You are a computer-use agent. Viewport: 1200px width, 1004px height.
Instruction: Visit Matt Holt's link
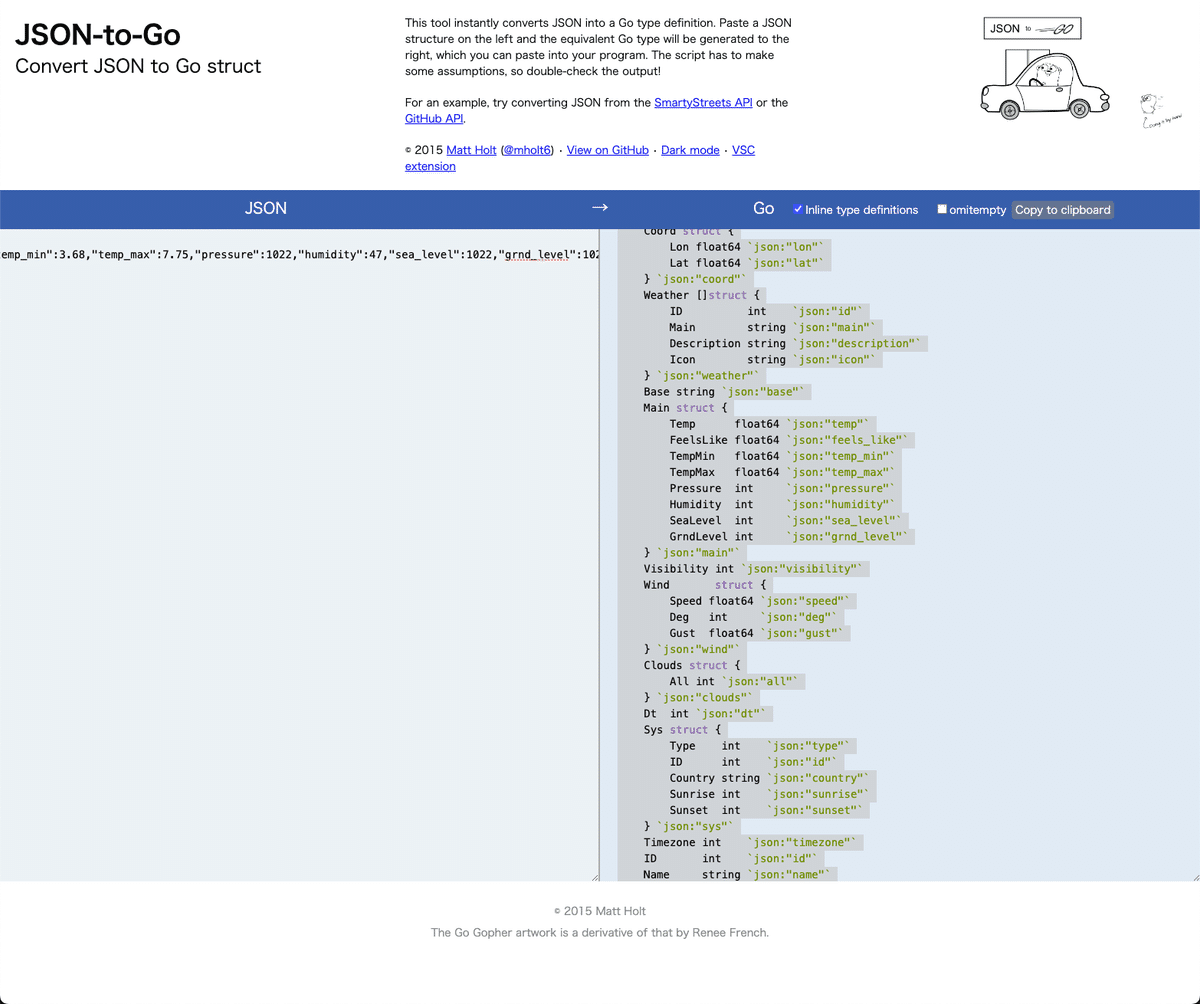471,150
